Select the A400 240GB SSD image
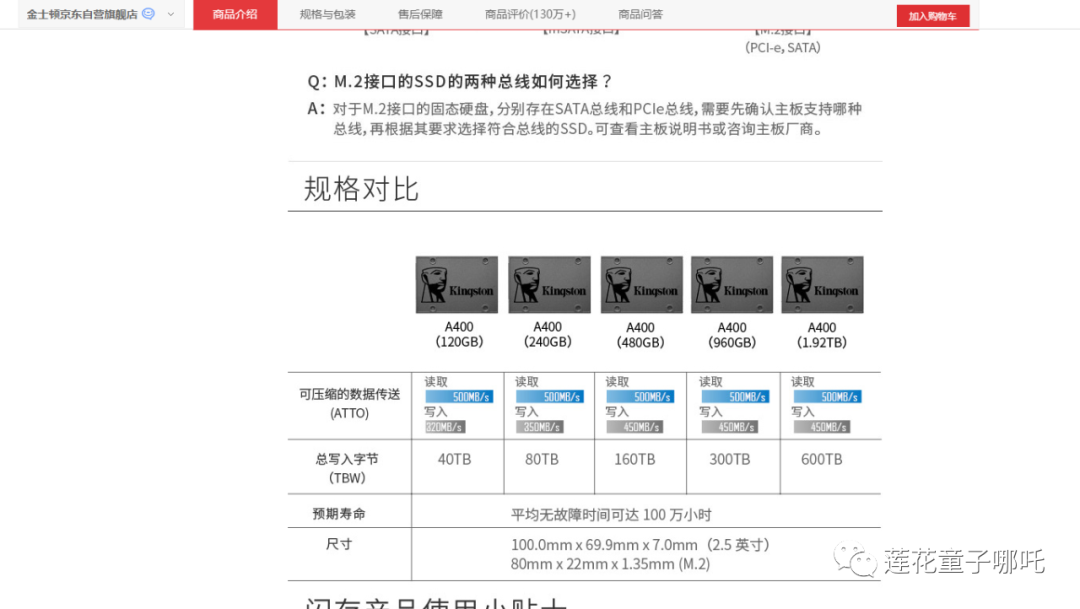Image resolution: width=1080 pixels, height=609 pixels. pos(549,285)
